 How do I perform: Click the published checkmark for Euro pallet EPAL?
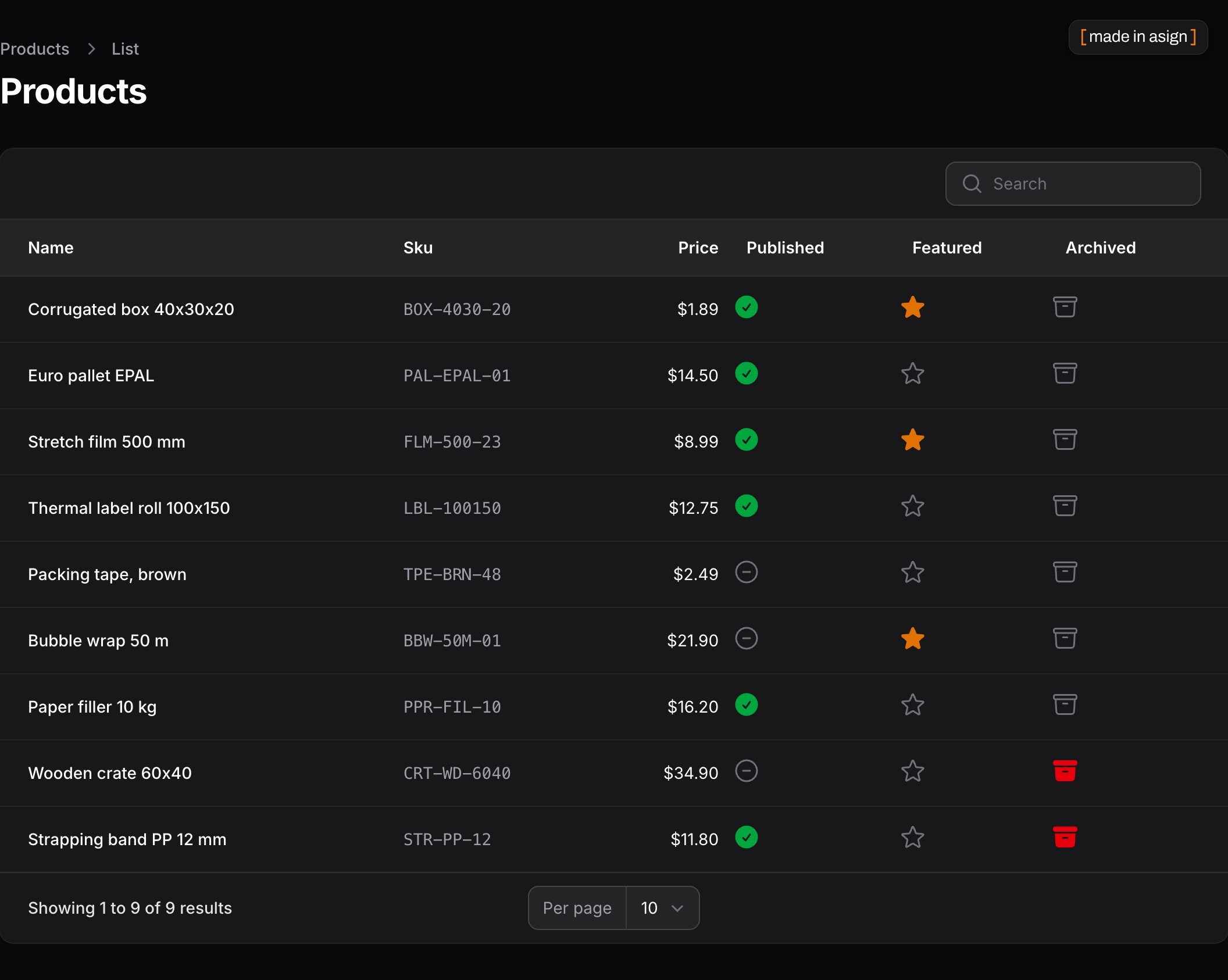click(x=746, y=374)
